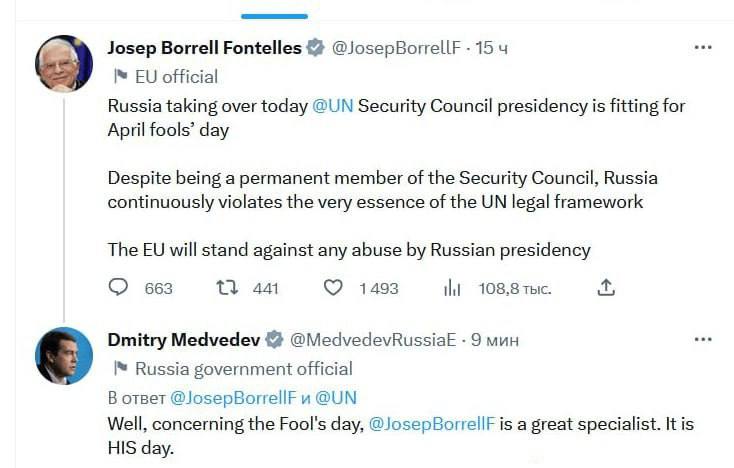The height and width of the screenshot is (468, 734).
Task: Open Dmitry Medvedev's profile avatar
Action: 64,356
